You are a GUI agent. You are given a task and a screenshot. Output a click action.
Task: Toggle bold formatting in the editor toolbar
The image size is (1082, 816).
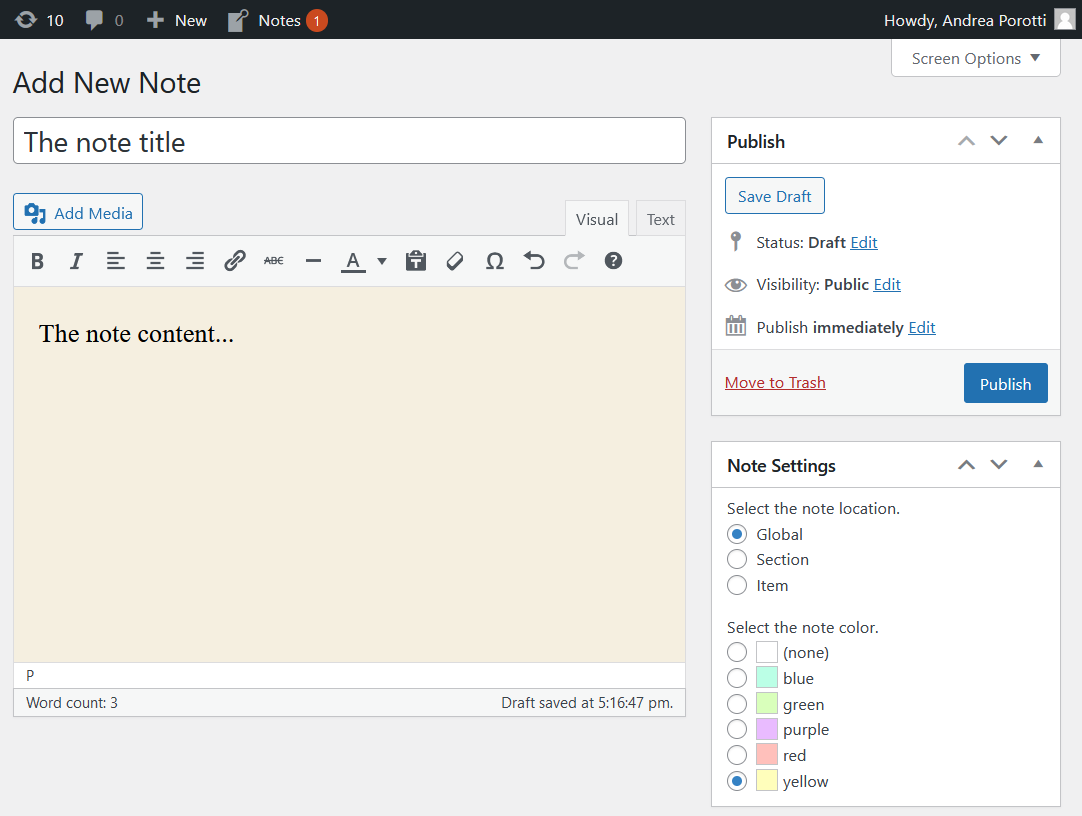click(x=37, y=261)
